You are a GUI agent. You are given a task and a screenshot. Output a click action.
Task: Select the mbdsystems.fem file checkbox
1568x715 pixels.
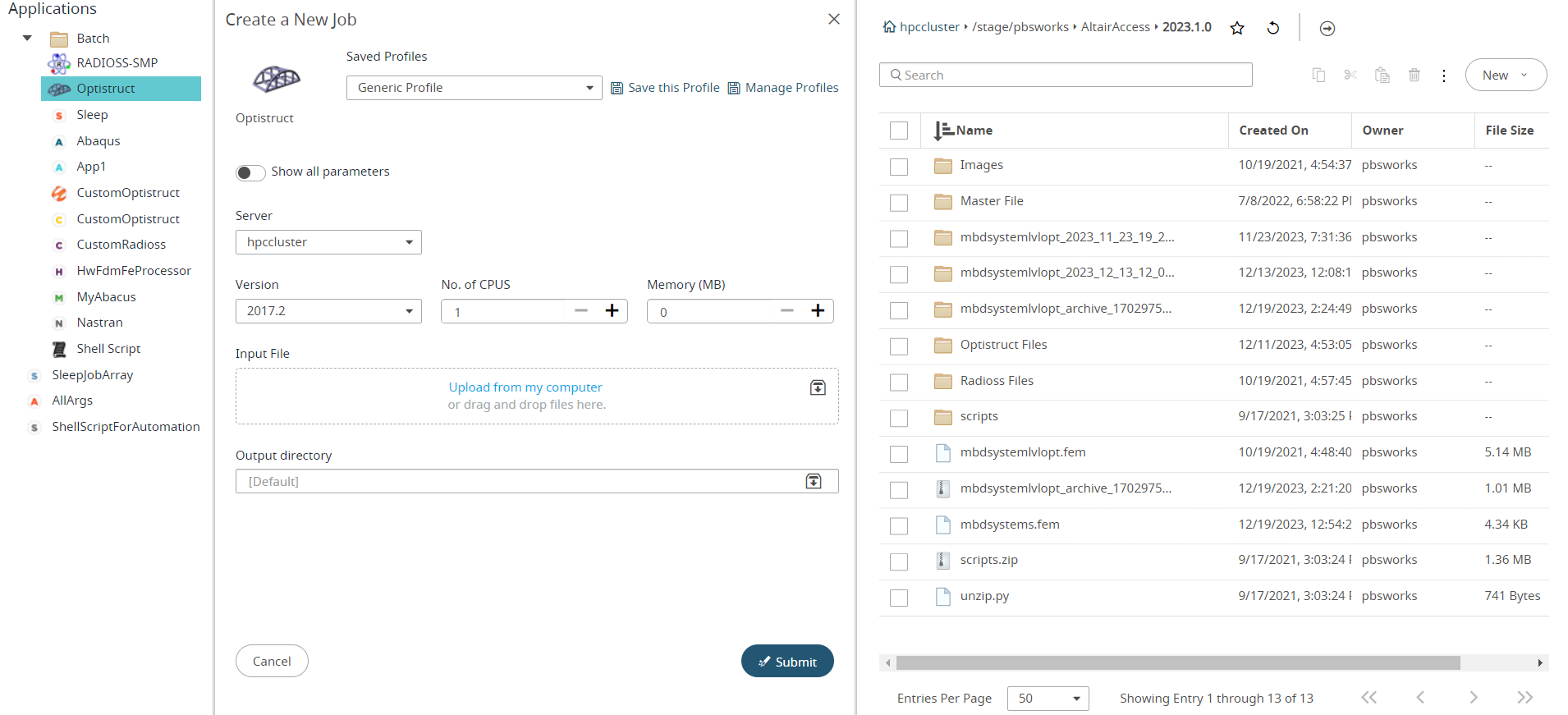coord(899,525)
